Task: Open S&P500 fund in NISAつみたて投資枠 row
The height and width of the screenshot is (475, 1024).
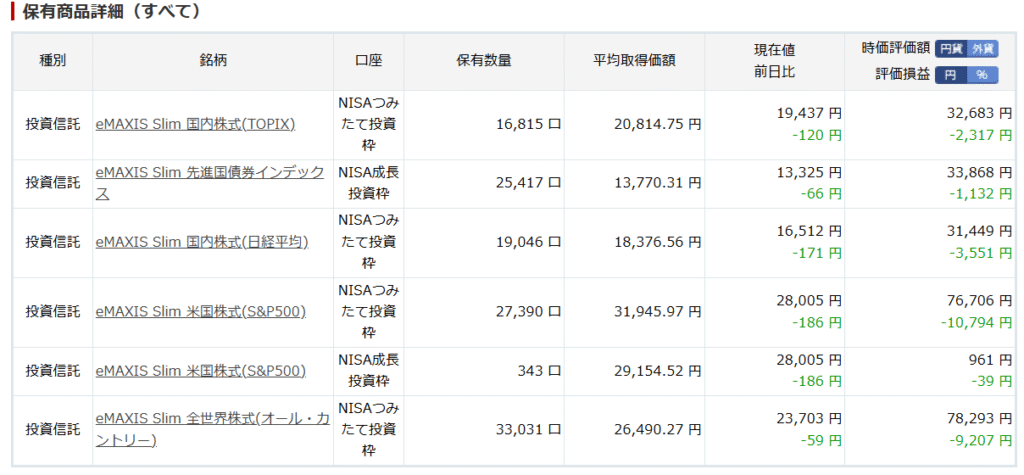Action: coord(200,312)
